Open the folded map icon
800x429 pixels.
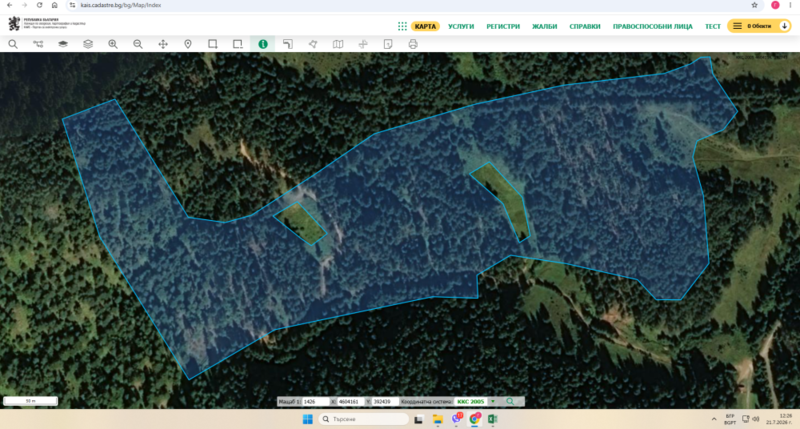338,44
